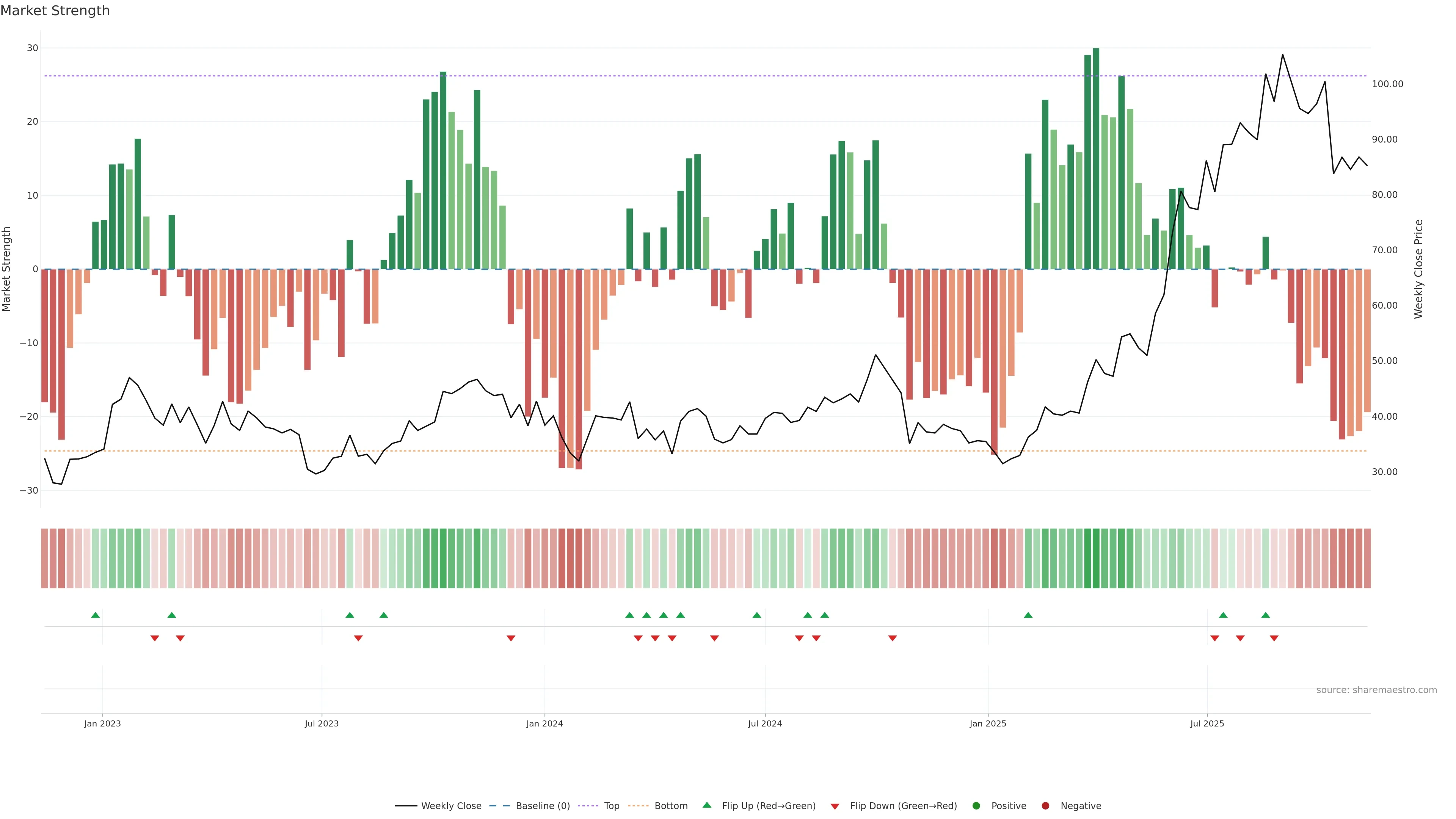Image resolution: width=1456 pixels, height=819 pixels.
Task: Click the dark red Negative circle in legend
Action: (x=1045, y=805)
